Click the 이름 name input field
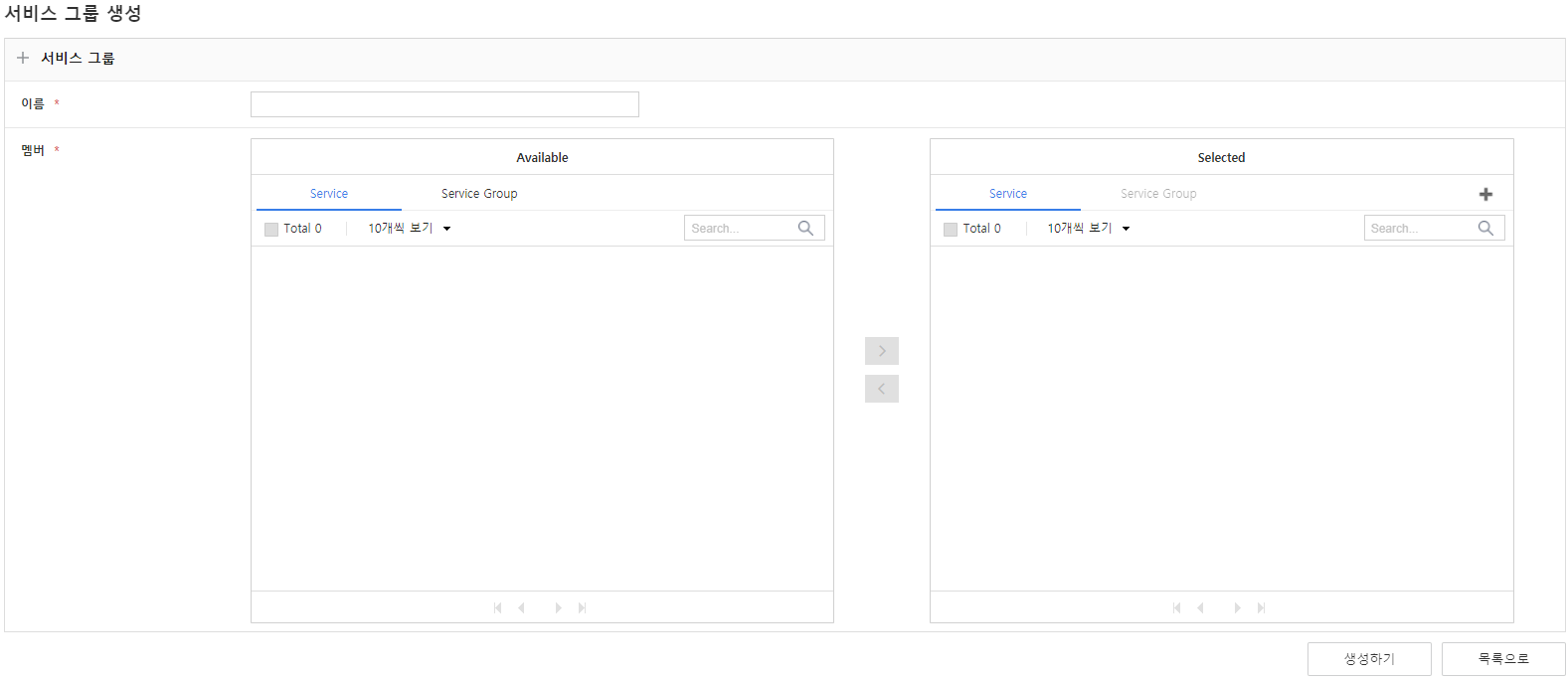Screen dimensions: 1568x679 (444, 104)
